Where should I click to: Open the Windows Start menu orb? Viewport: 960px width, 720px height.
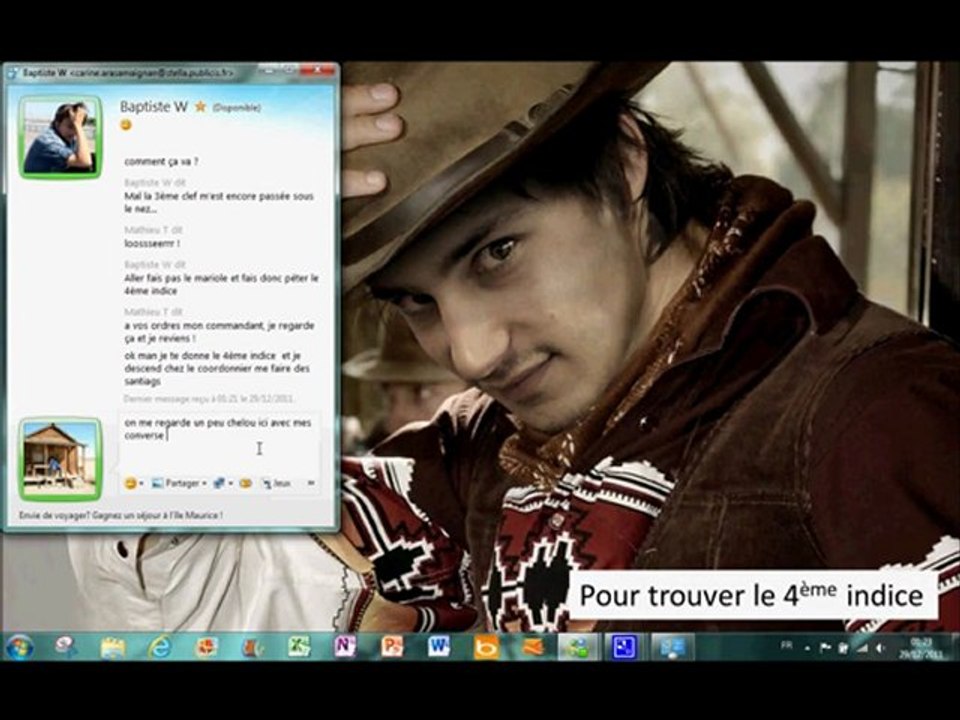pyautogui.click(x=20, y=647)
